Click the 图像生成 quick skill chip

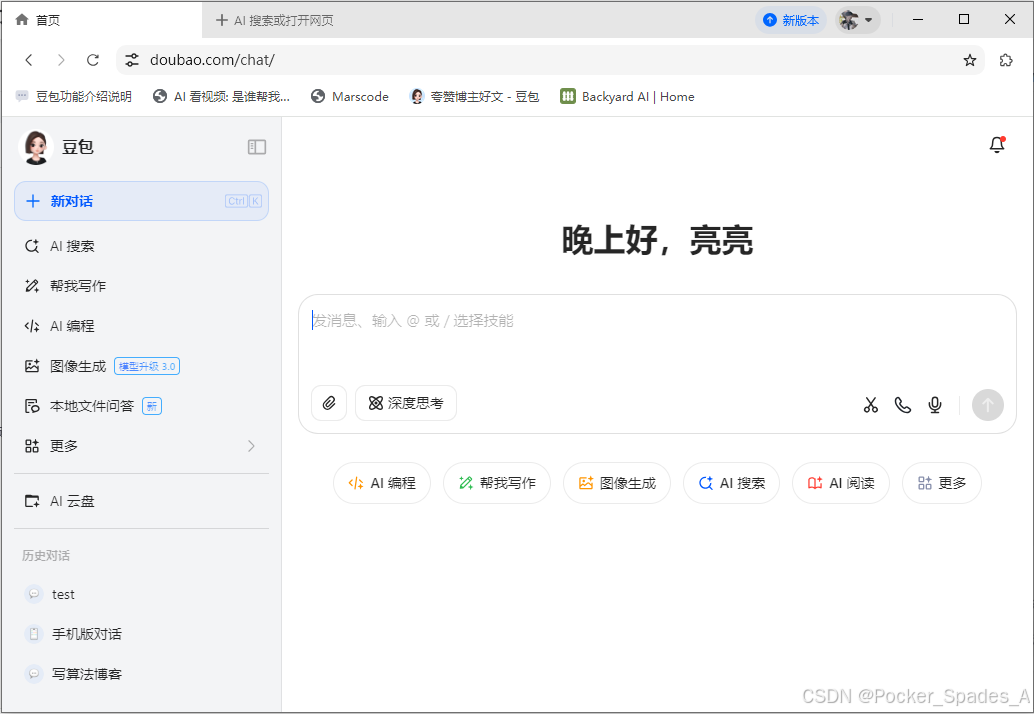click(616, 483)
